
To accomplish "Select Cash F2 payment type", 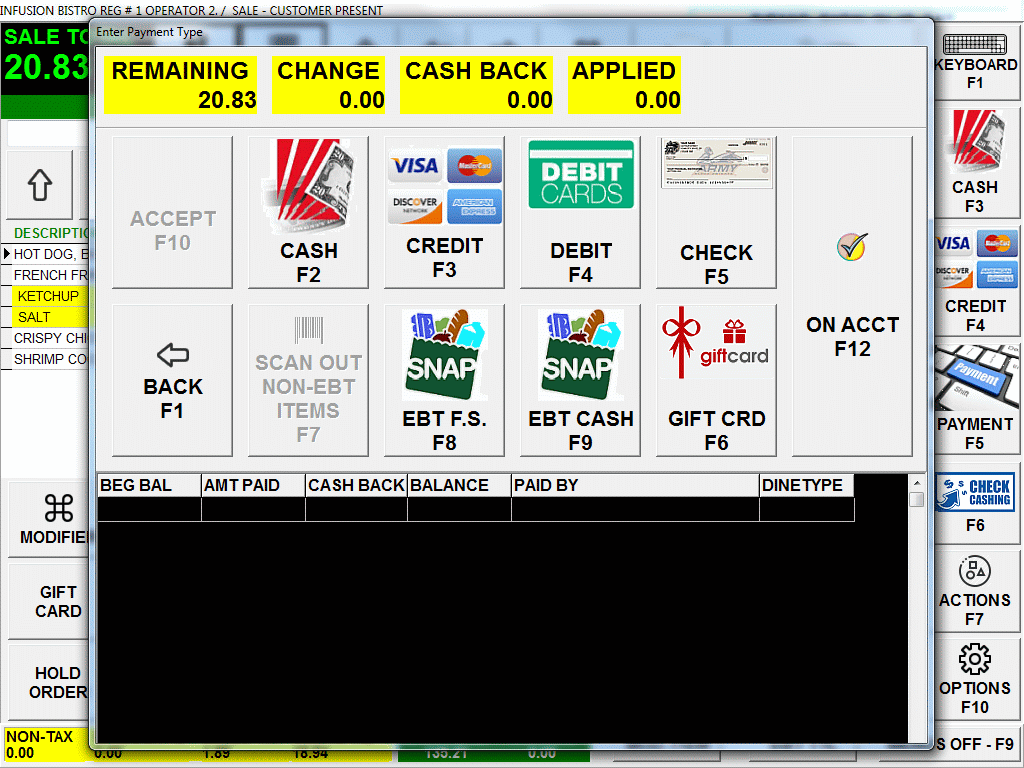I will pyautogui.click(x=308, y=213).
